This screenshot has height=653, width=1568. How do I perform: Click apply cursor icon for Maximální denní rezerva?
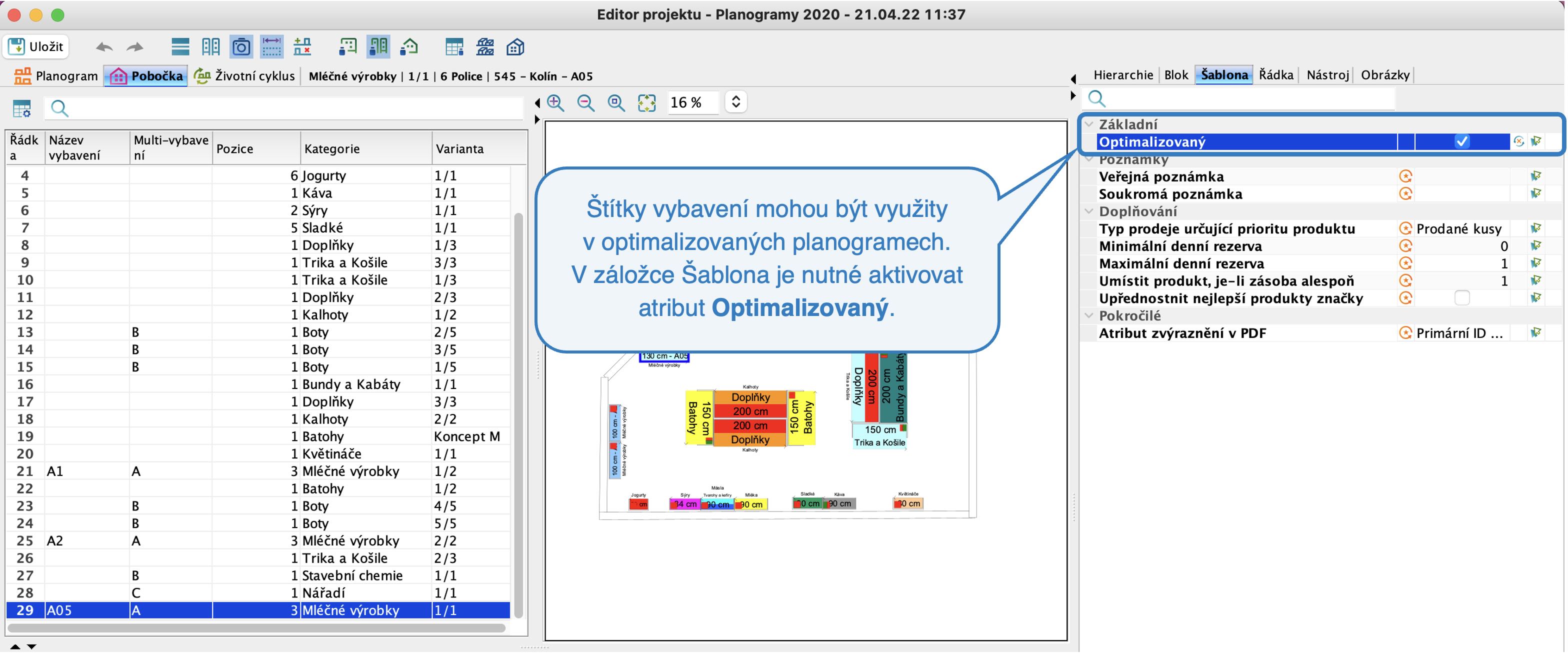[1535, 263]
